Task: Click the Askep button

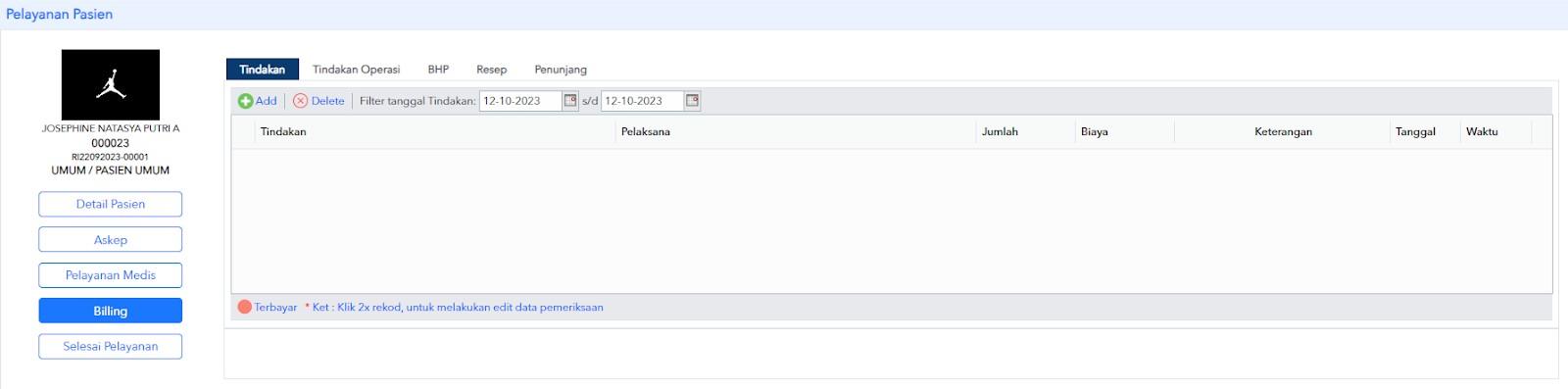Action: (x=111, y=240)
